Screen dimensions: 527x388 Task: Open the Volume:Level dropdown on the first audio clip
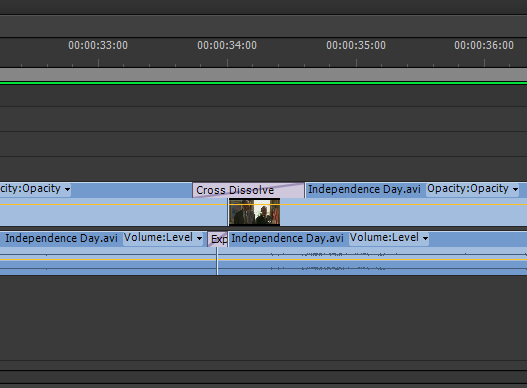tap(163, 238)
